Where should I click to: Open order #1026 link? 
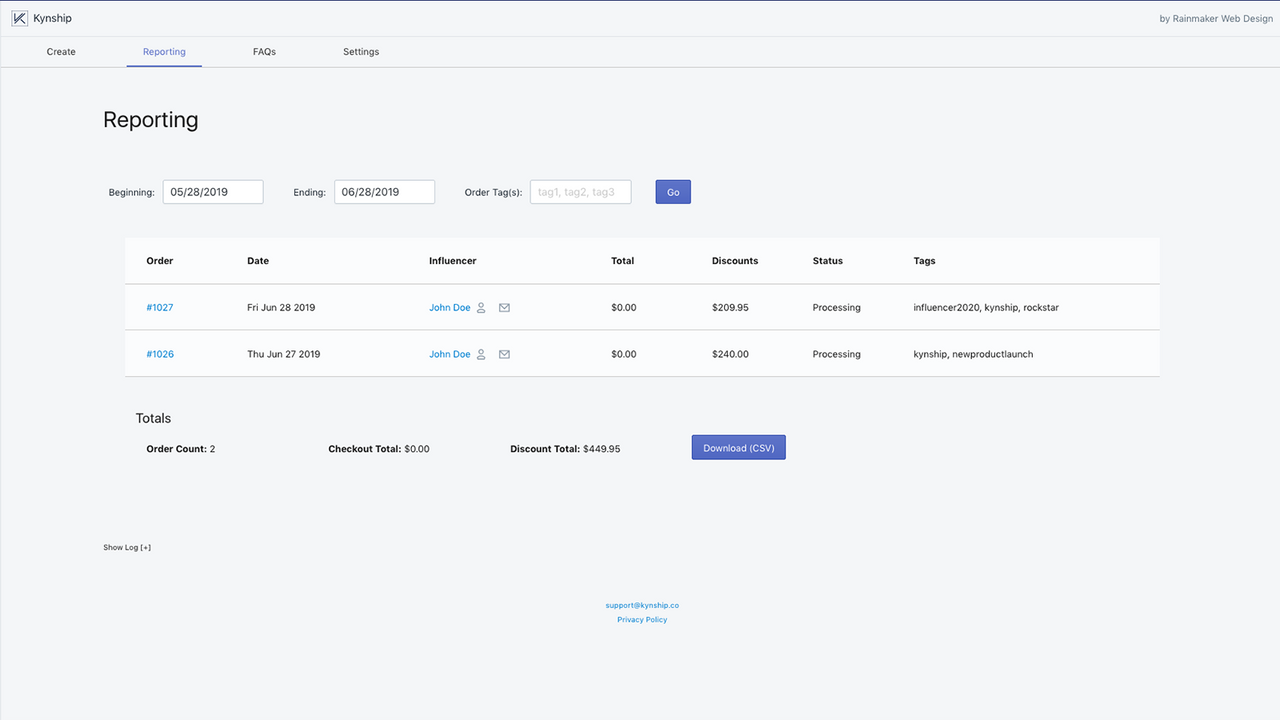(160, 354)
